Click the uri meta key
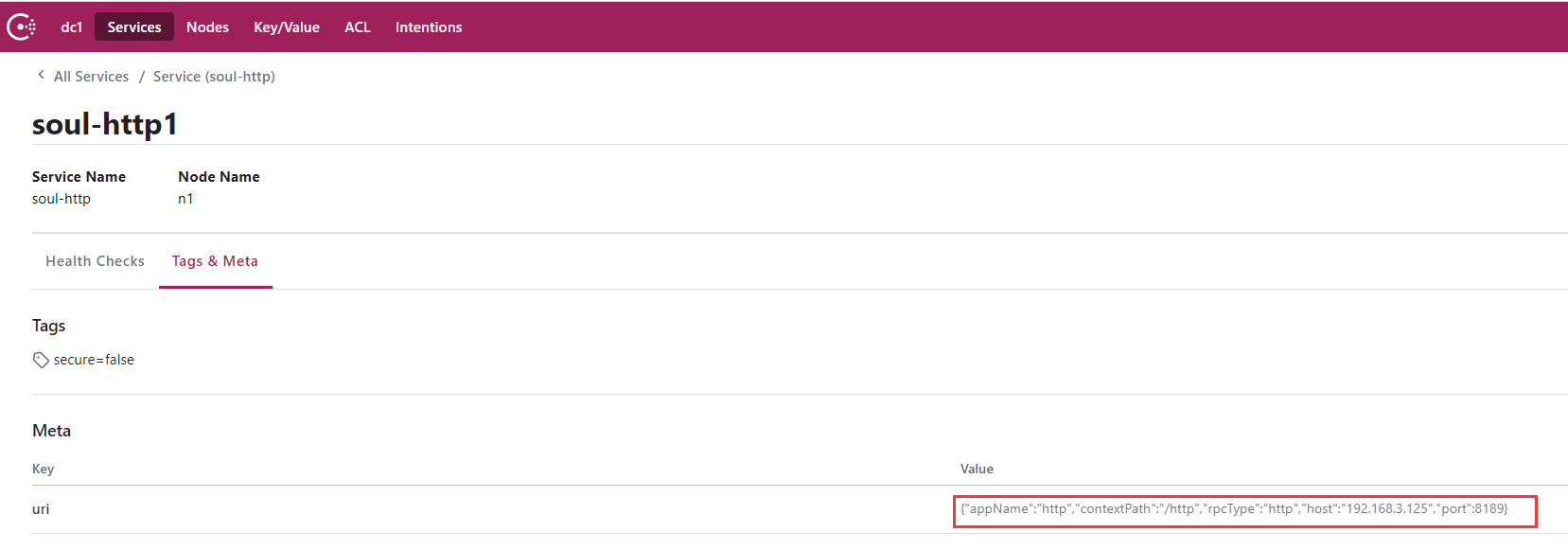The height and width of the screenshot is (550, 1568). tap(41, 509)
